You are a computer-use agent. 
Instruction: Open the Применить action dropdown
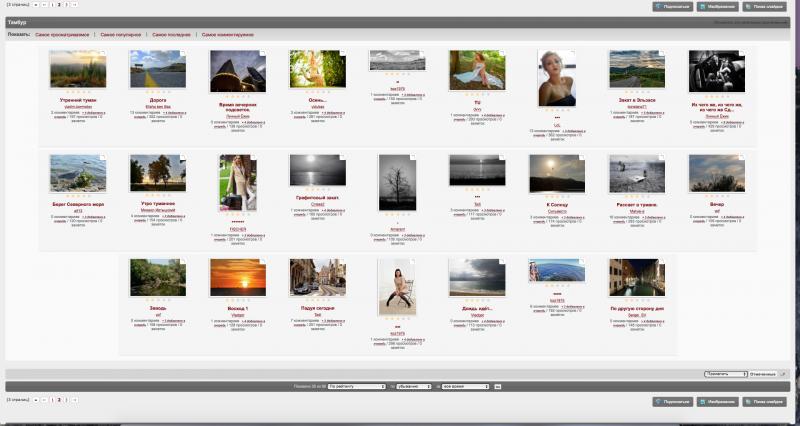pyautogui.click(x=726, y=374)
